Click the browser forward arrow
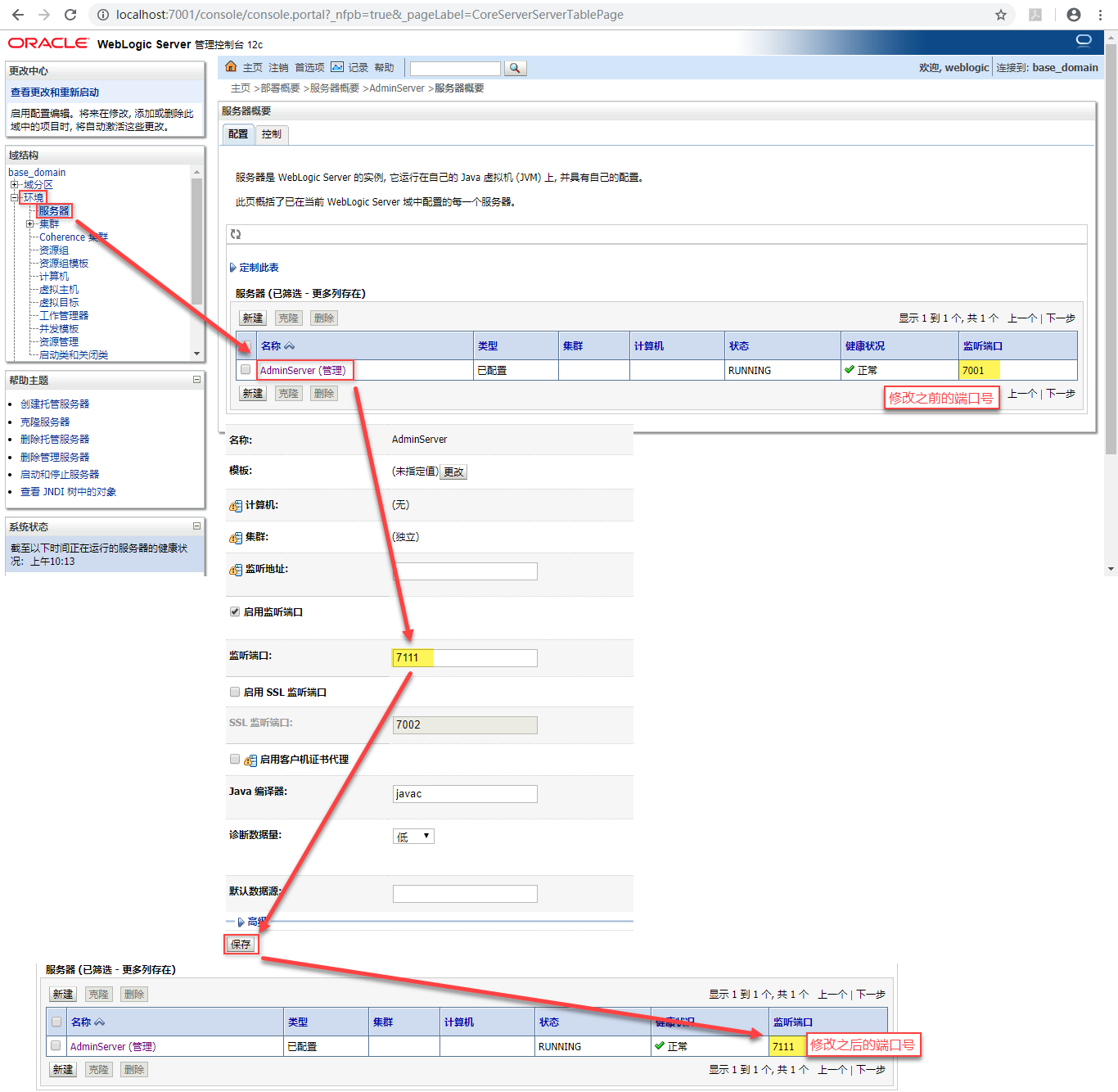Screen dimensions: 1118x1092 (x=44, y=15)
